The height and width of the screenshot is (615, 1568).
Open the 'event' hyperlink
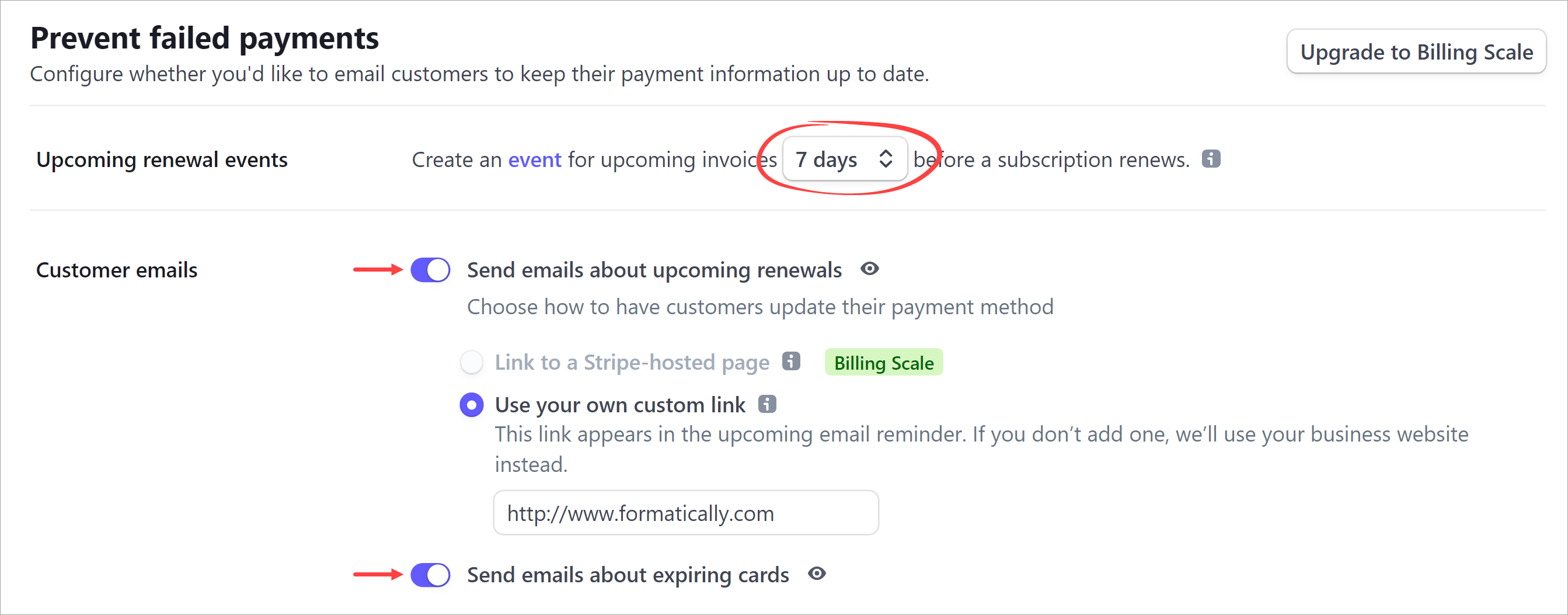tap(534, 159)
